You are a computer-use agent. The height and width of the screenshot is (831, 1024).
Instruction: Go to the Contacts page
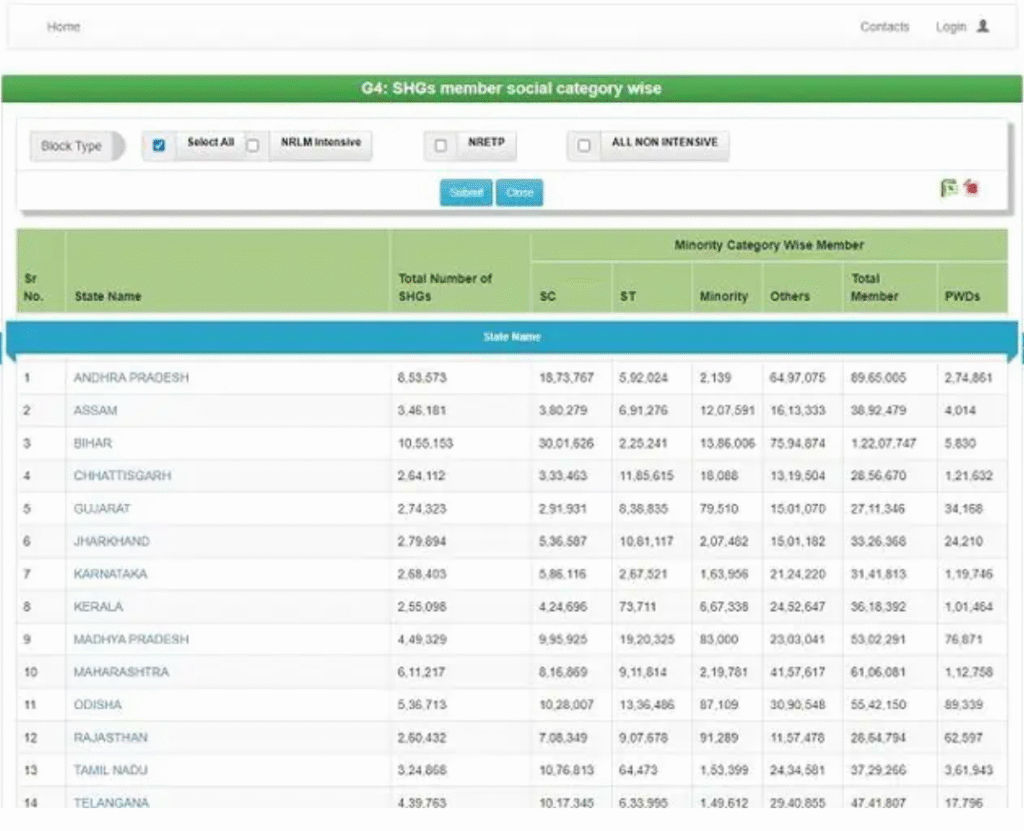pyautogui.click(x=884, y=27)
